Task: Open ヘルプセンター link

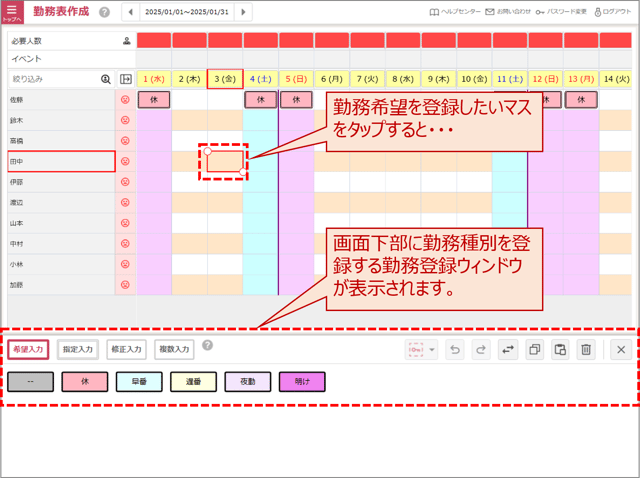Action: click(455, 12)
